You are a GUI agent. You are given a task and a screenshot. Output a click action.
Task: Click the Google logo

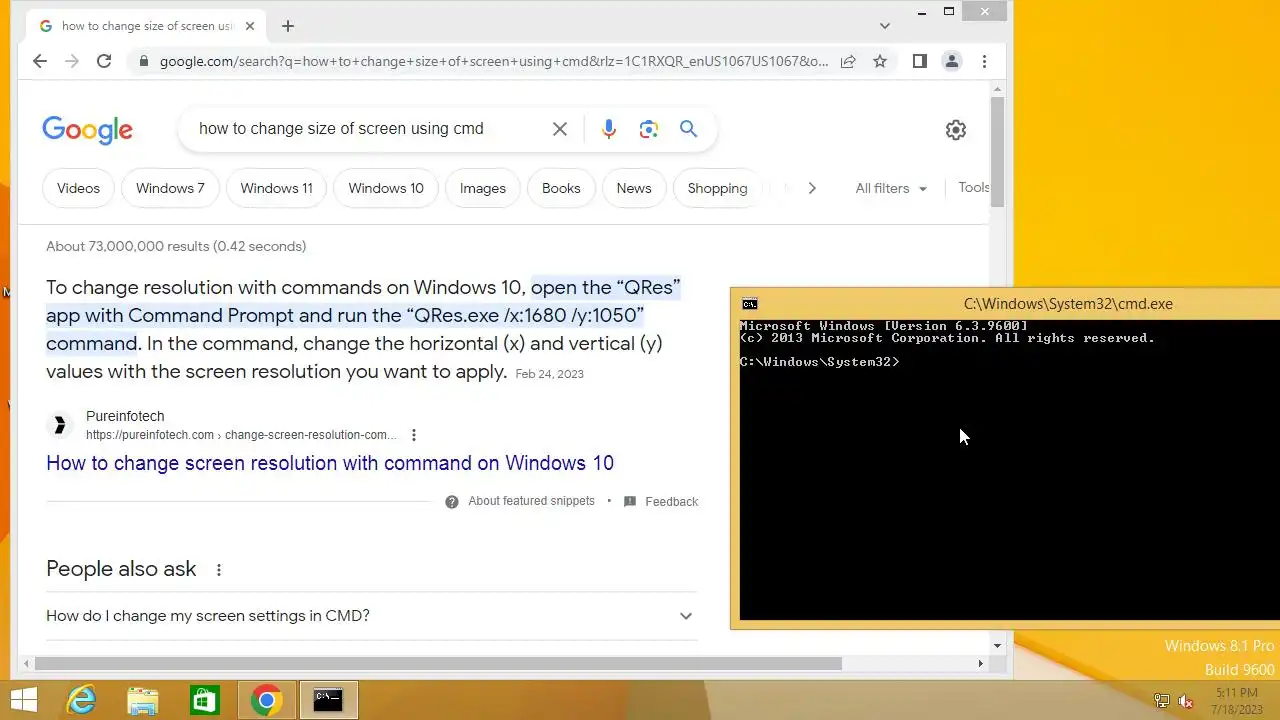click(88, 129)
